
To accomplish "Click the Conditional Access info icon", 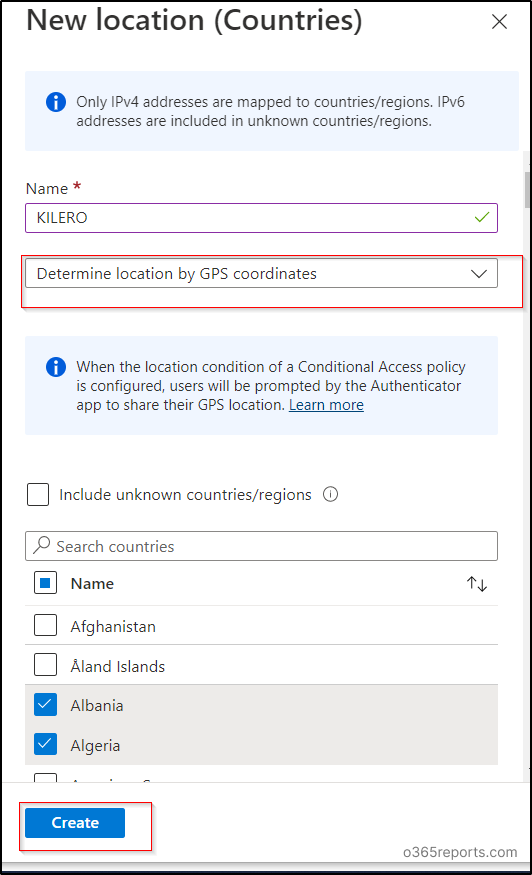I will (56, 367).
